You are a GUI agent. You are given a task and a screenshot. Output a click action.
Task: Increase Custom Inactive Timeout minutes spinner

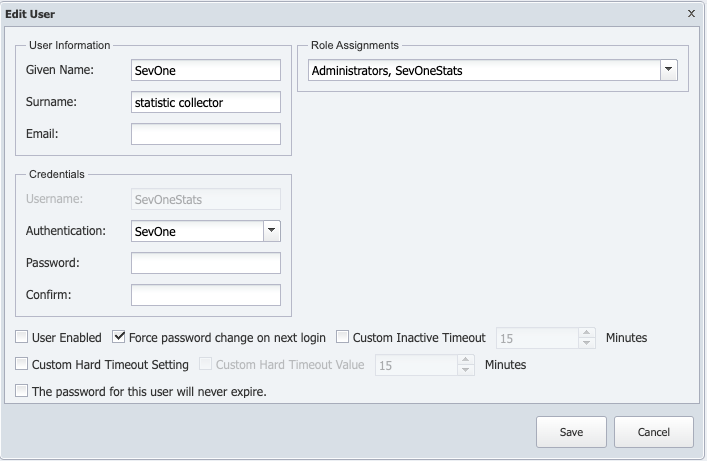click(x=586, y=333)
